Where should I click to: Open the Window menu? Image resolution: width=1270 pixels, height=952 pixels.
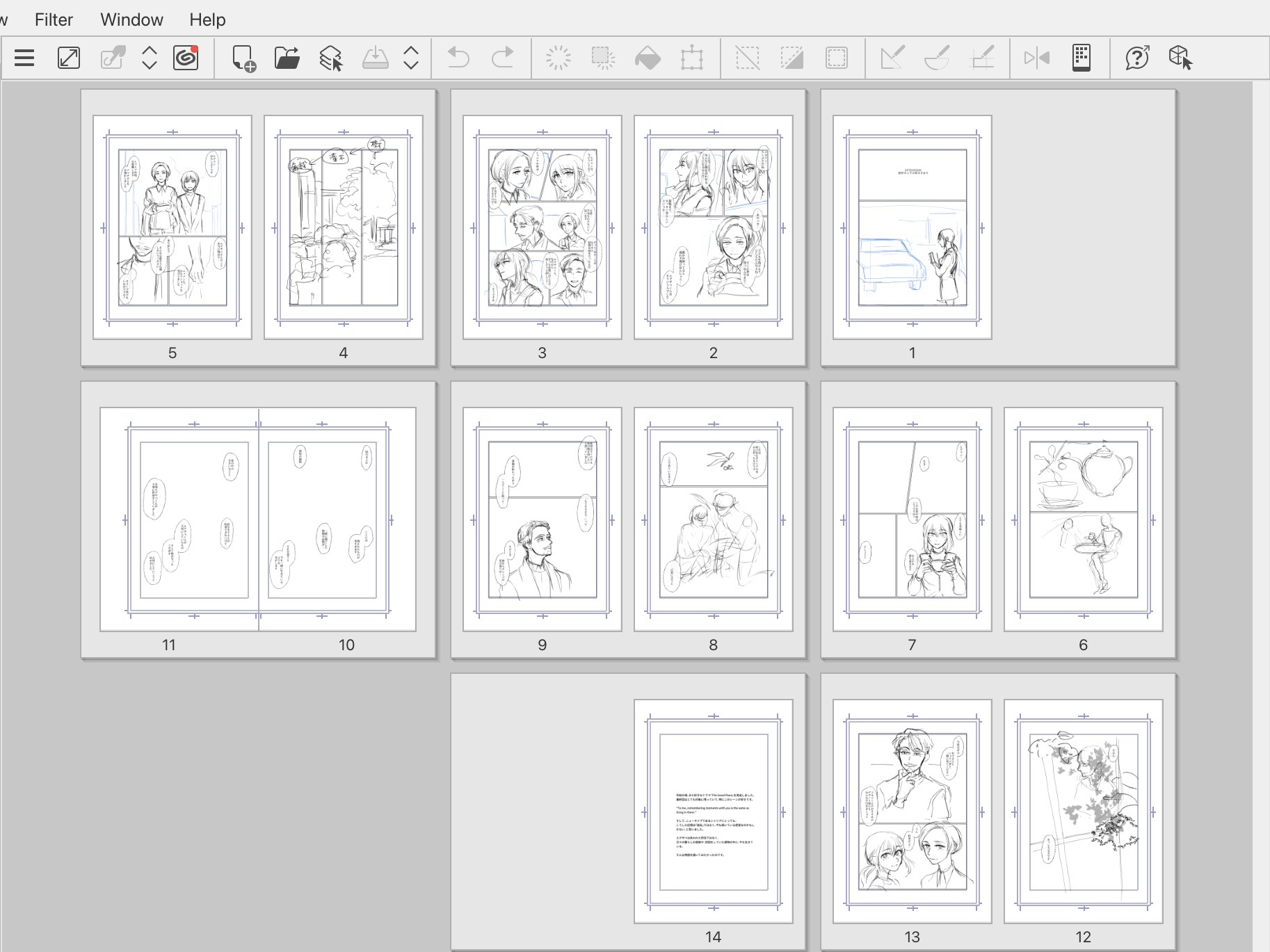click(x=131, y=19)
